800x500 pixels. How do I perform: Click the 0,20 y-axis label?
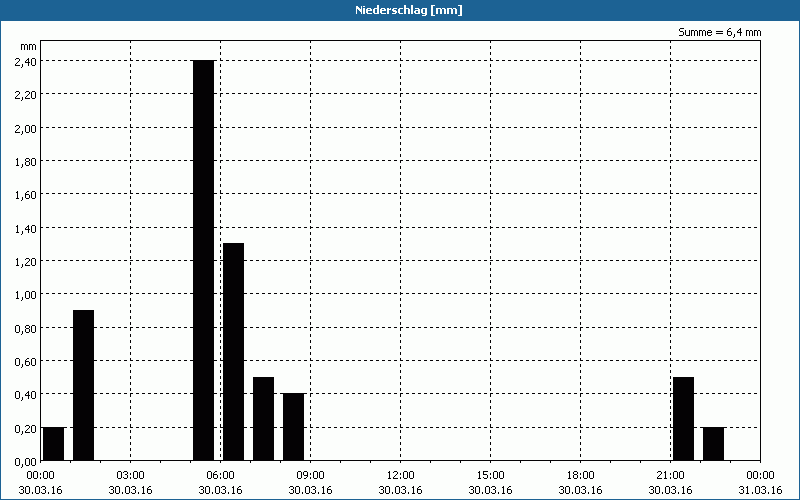26,428
